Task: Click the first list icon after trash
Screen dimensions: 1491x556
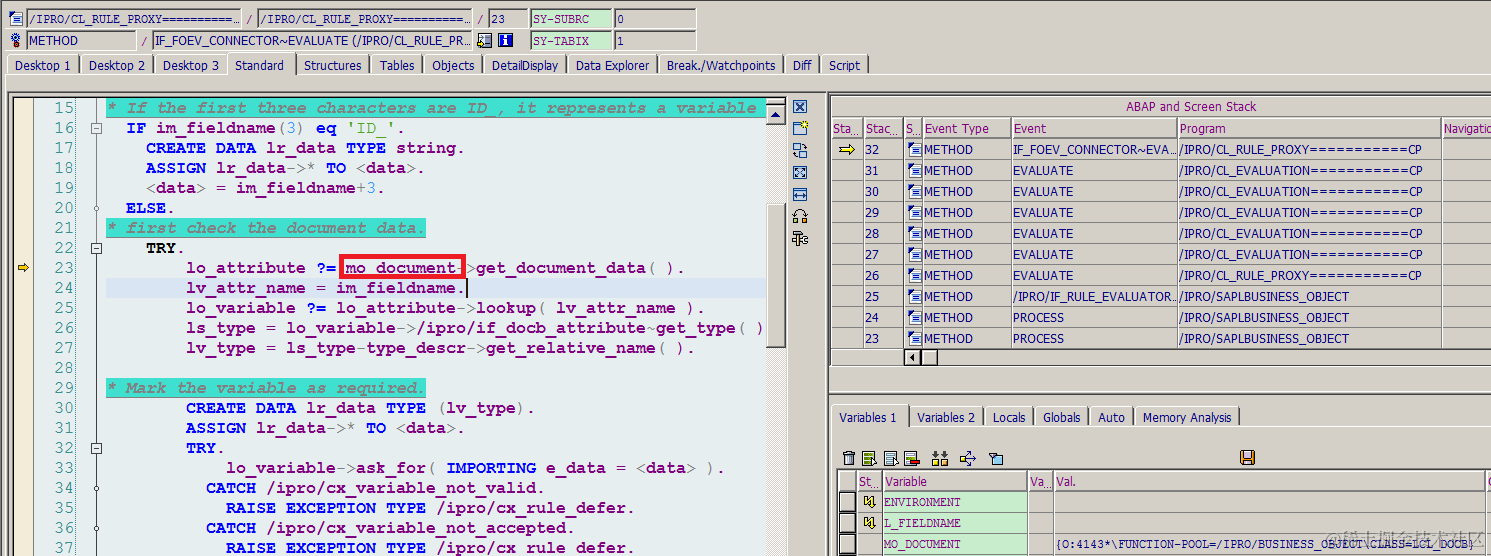Action: pos(870,458)
